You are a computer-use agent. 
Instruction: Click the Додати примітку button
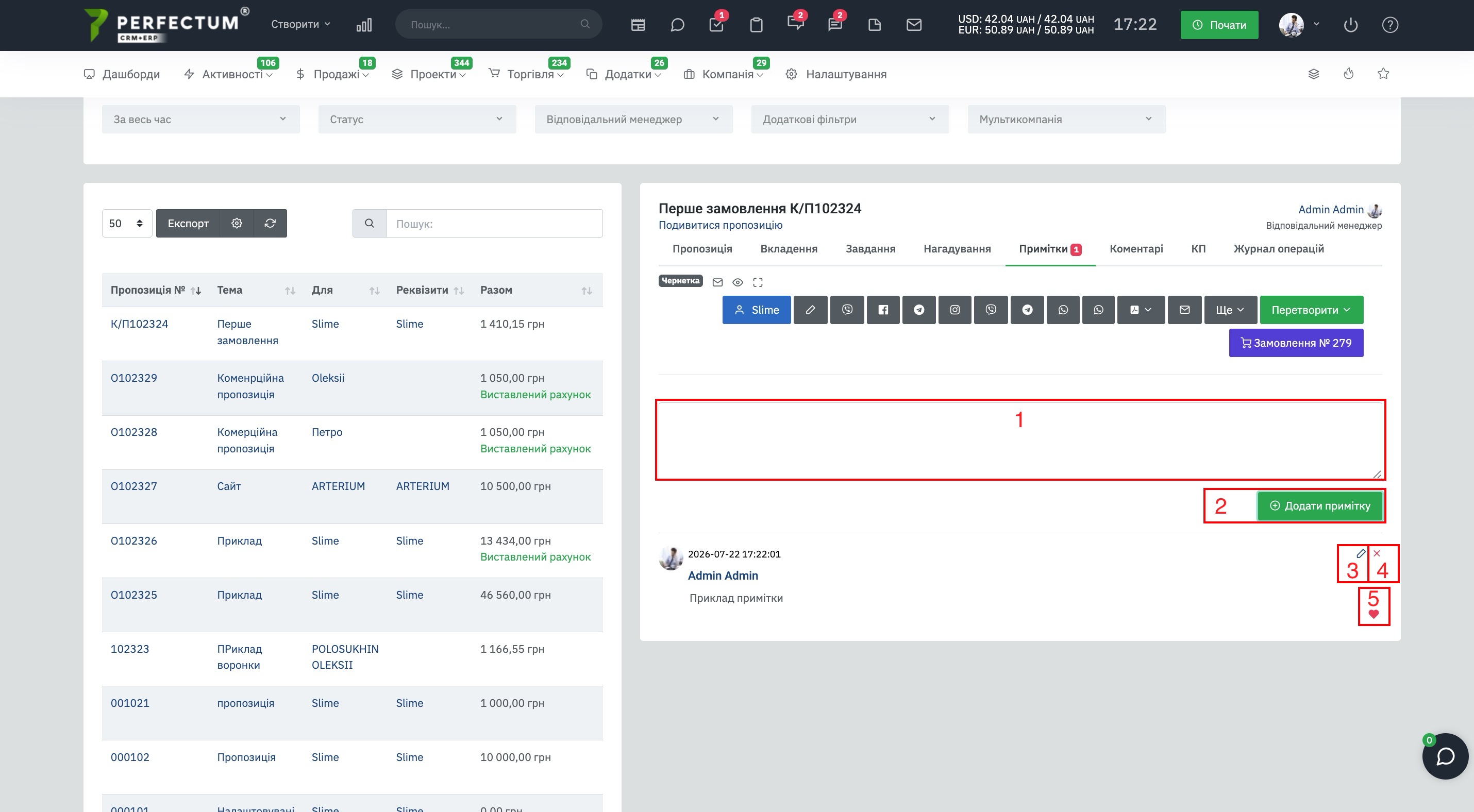tap(1319, 505)
